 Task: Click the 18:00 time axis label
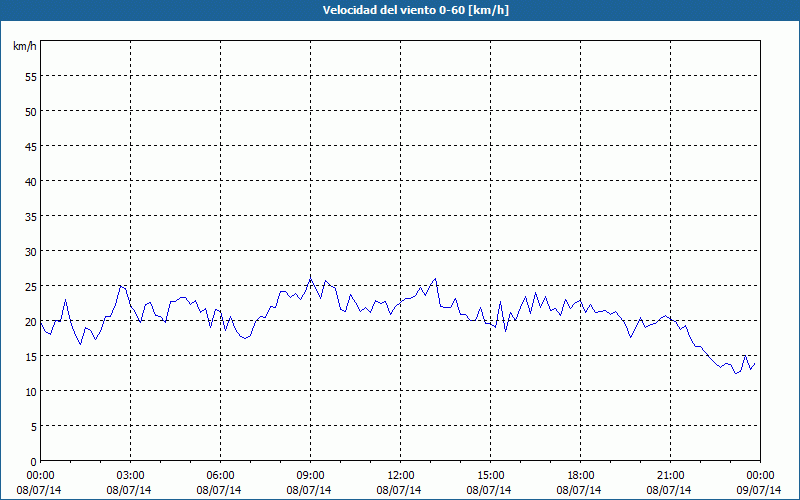pos(581,476)
